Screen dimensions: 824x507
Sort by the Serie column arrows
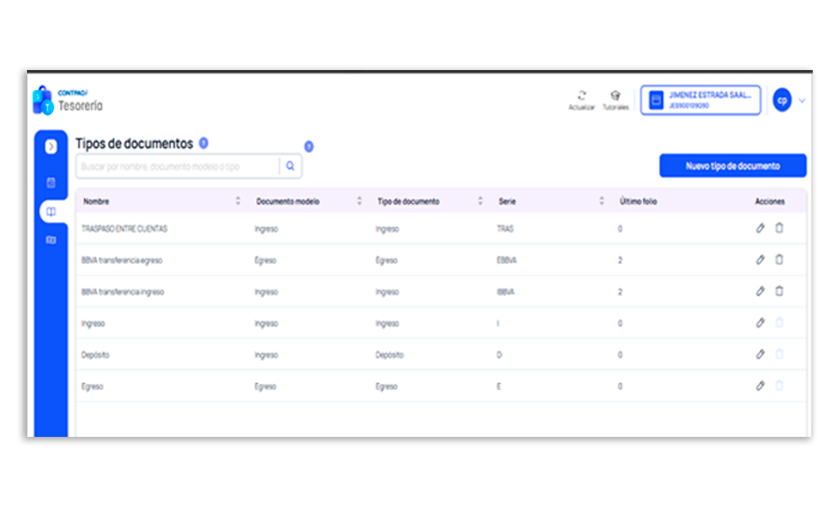[602, 201]
